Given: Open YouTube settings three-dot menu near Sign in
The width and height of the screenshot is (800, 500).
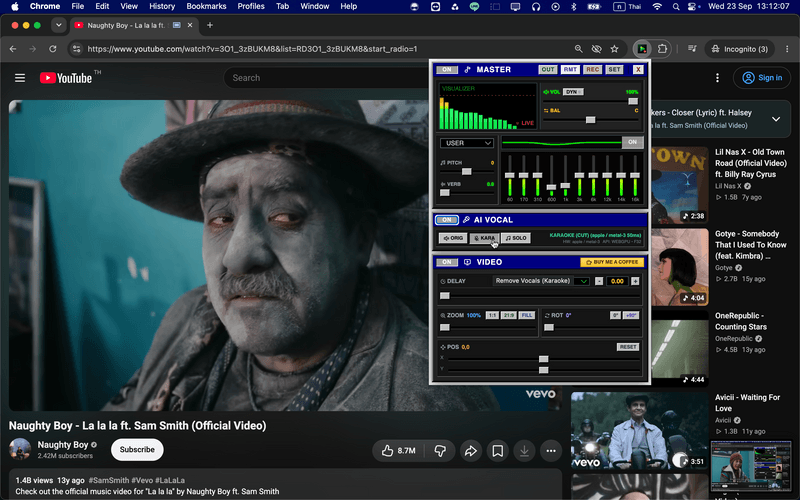Looking at the screenshot, I should (717, 78).
